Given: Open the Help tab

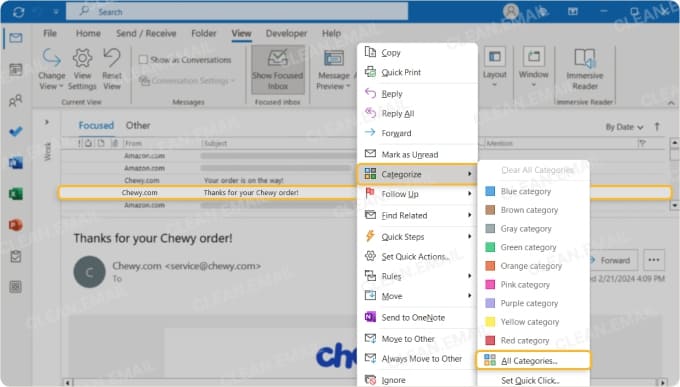Looking at the screenshot, I should pos(331,33).
